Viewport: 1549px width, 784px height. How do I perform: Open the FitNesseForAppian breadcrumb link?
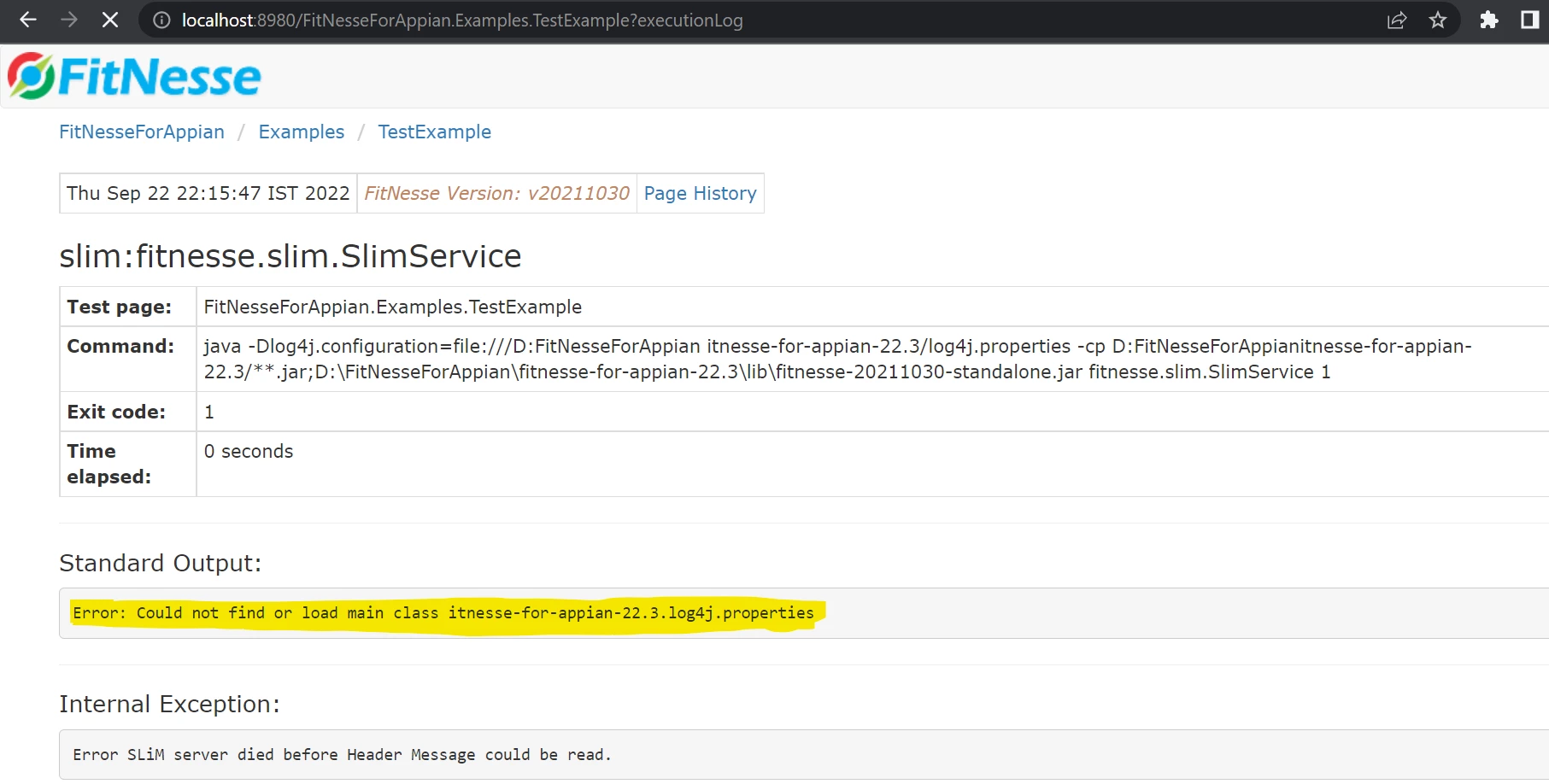(x=142, y=132)
